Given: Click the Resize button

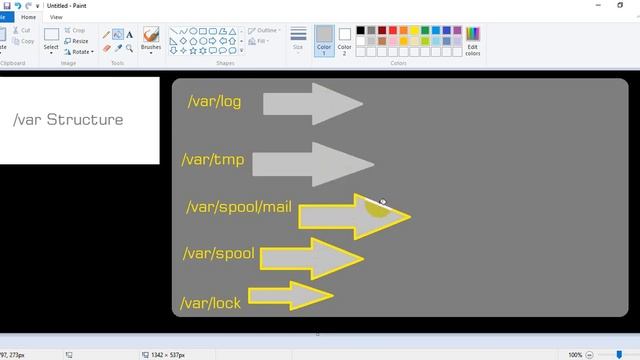Looking at the screenshot, I should coord(76,41).
